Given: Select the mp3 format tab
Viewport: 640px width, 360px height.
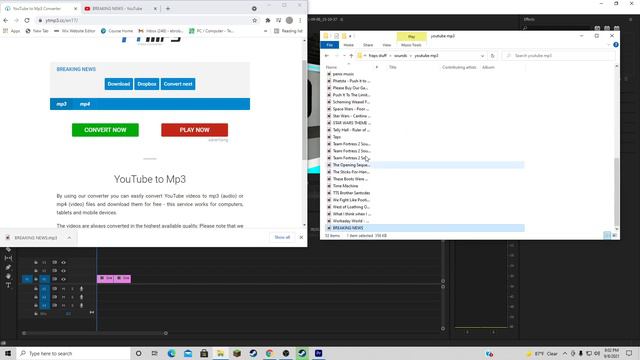Looking at the screenshot, I should point(61,104).
